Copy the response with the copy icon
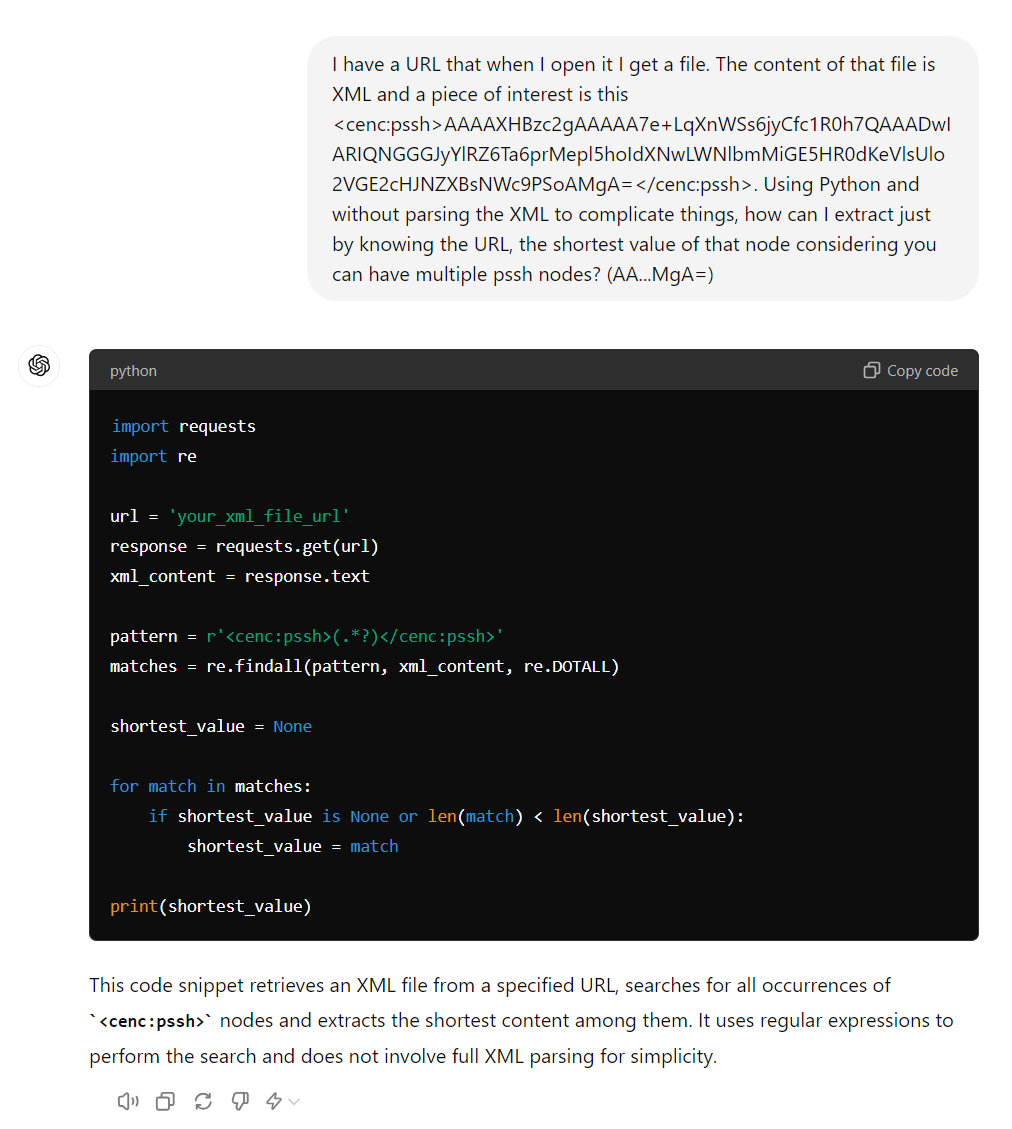This screenshot has height=1129, width=1012. (165, 1101)
